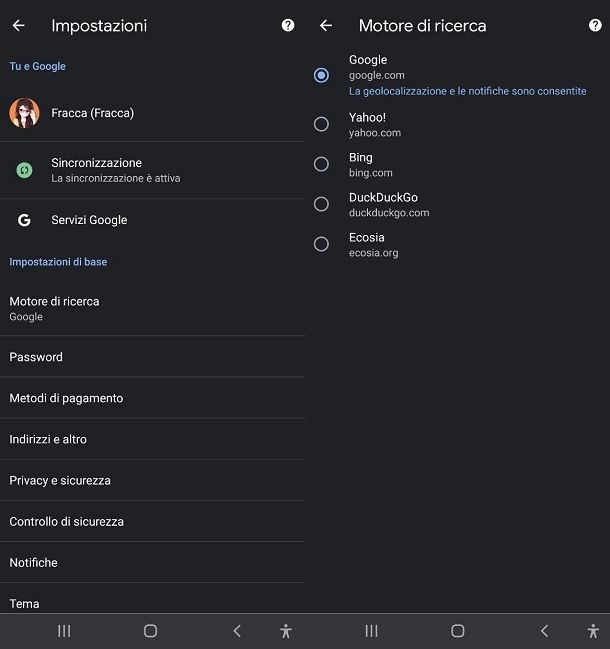Tap Bing engine name
610x649 pixels.
point(361,158)
